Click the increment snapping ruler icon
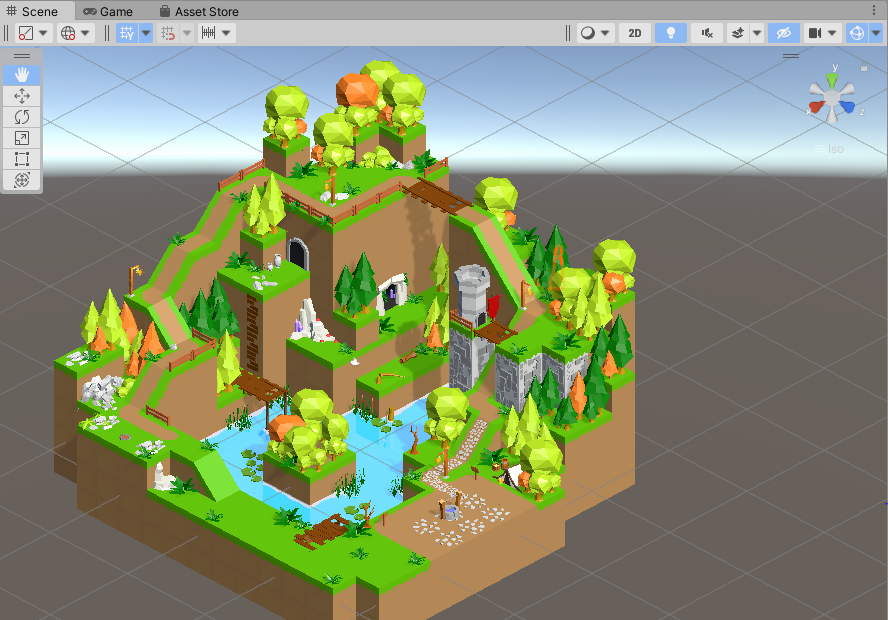Viewport: 888px width, 620px height. click(x=208, y=33)
